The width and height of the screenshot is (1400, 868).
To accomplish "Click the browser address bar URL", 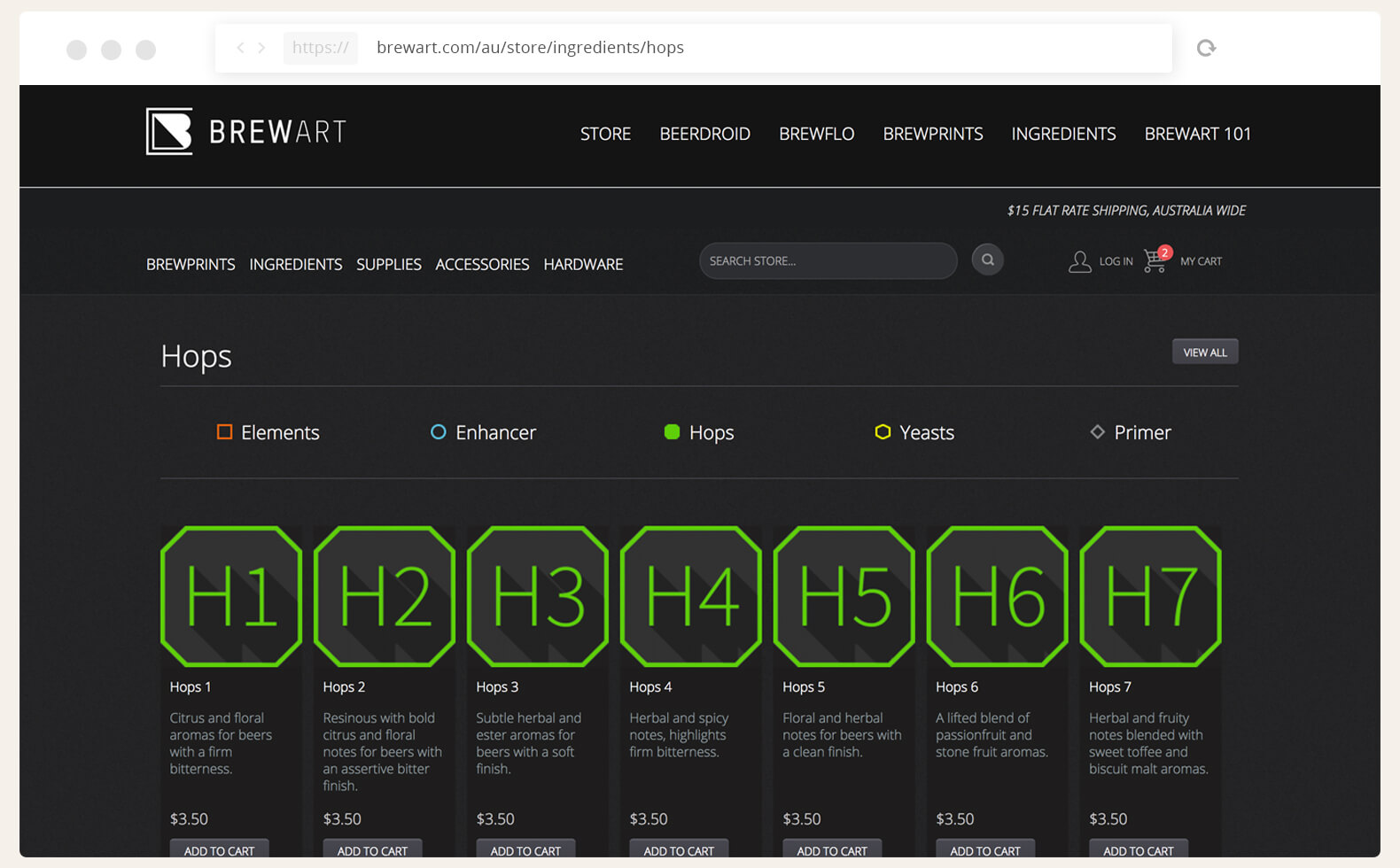I will click(x=530, y=48).
